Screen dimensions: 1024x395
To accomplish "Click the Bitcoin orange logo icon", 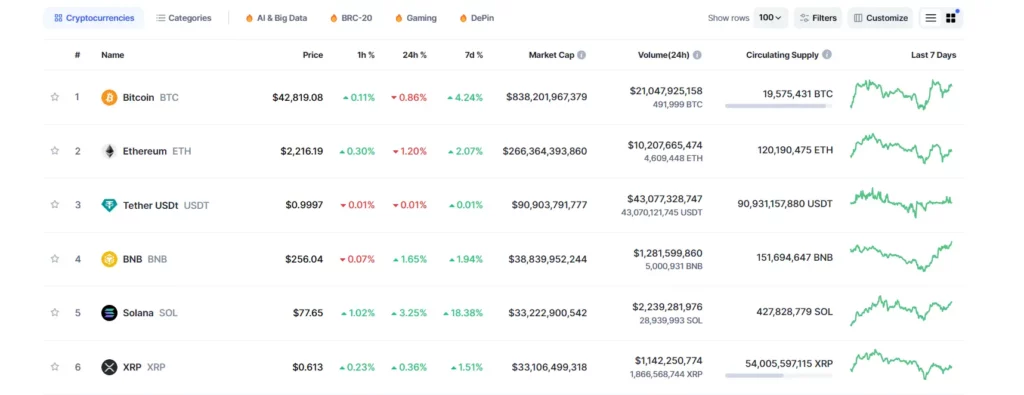I will point(109,97).
